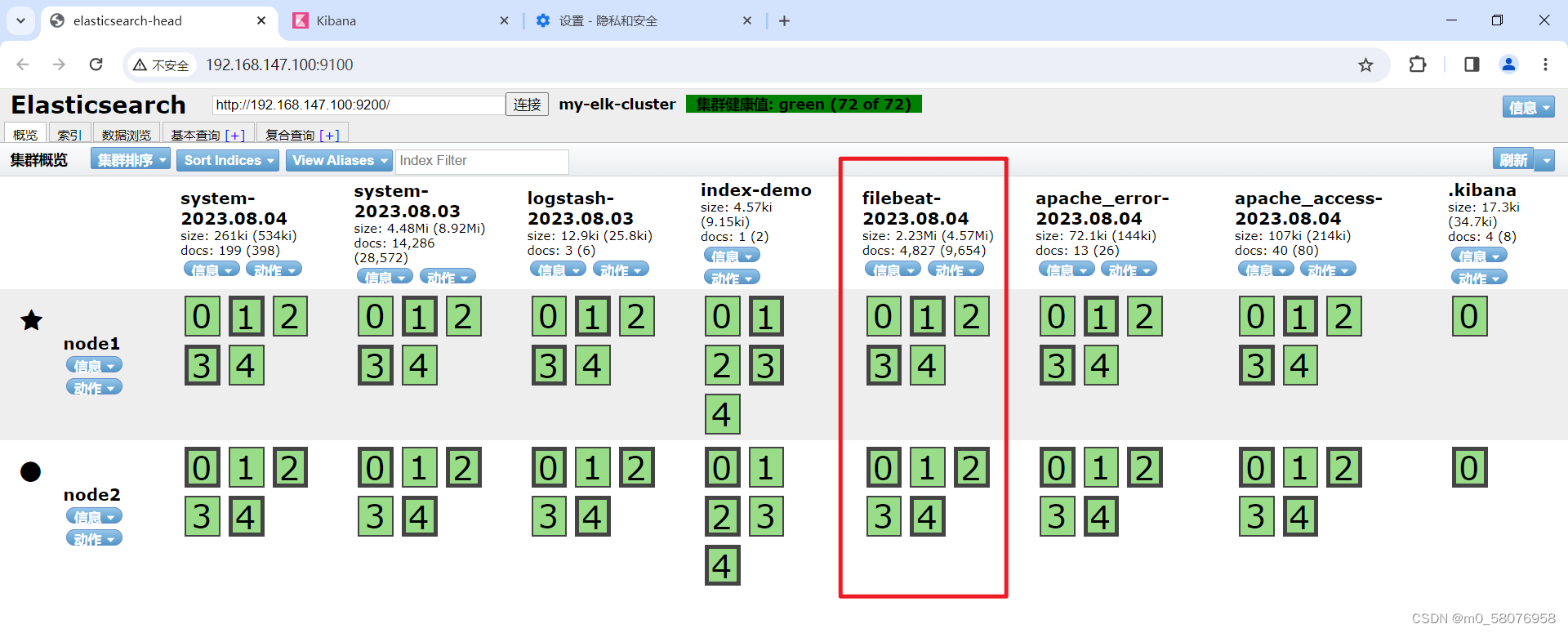Click the node1 name label
This screenshot has height=633, width=1568.
(x=92, y=343)
